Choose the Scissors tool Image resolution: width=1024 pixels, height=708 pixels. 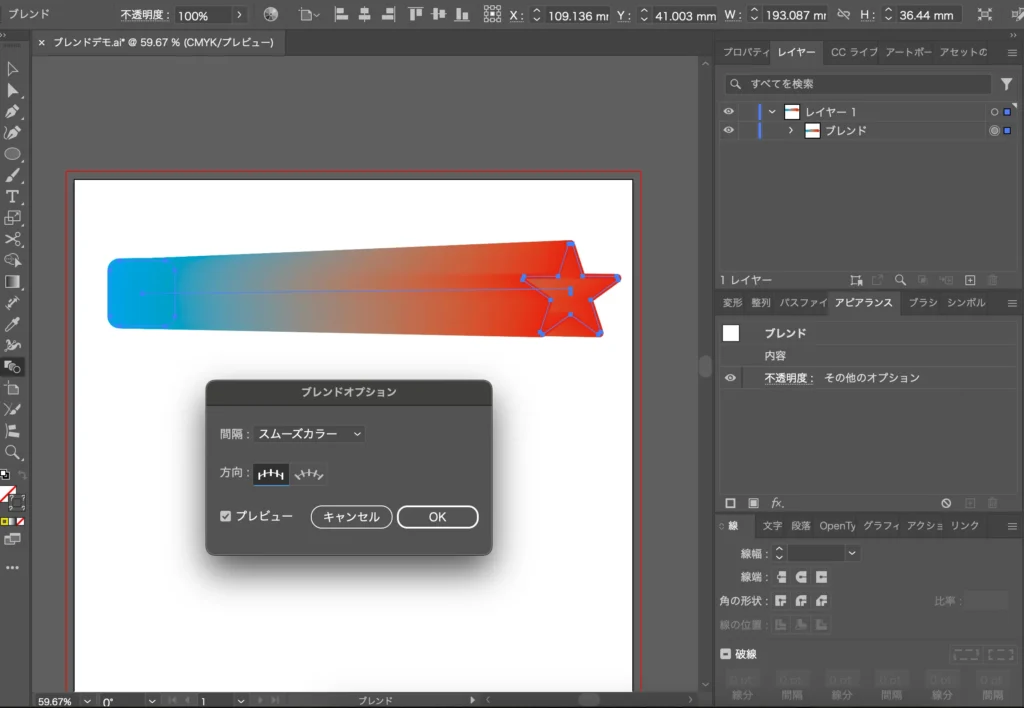click(13, 239)
